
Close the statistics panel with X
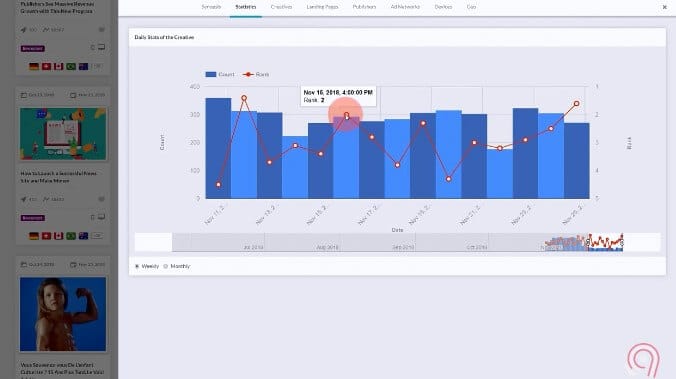coord(664,7)
